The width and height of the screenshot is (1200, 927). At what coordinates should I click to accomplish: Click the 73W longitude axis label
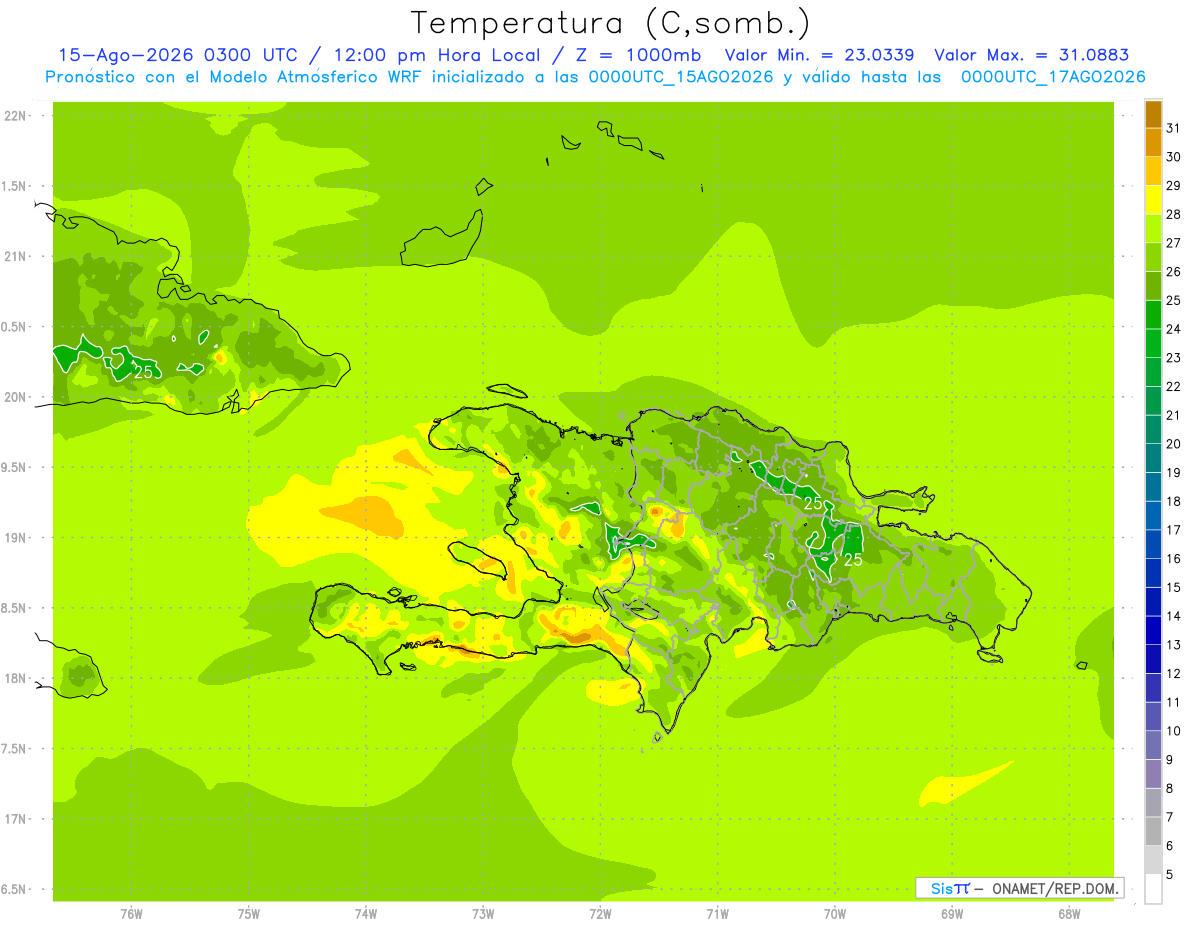point(483,914)
